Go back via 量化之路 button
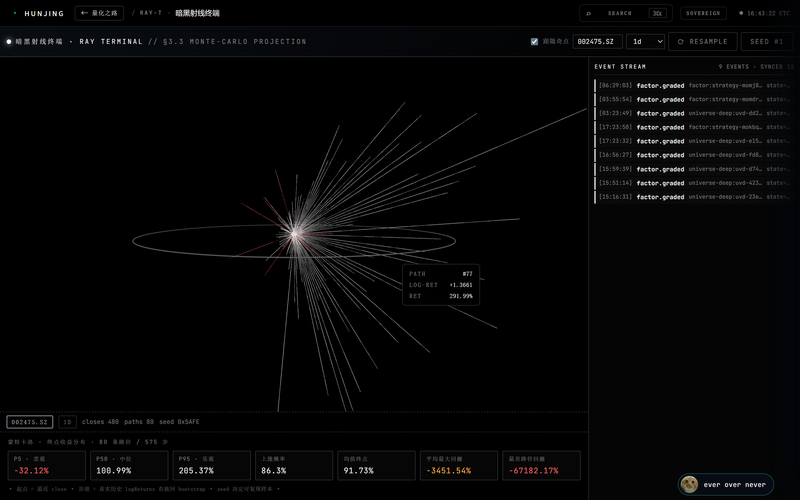Screen dimensions: 800x500 pos(99,13)
